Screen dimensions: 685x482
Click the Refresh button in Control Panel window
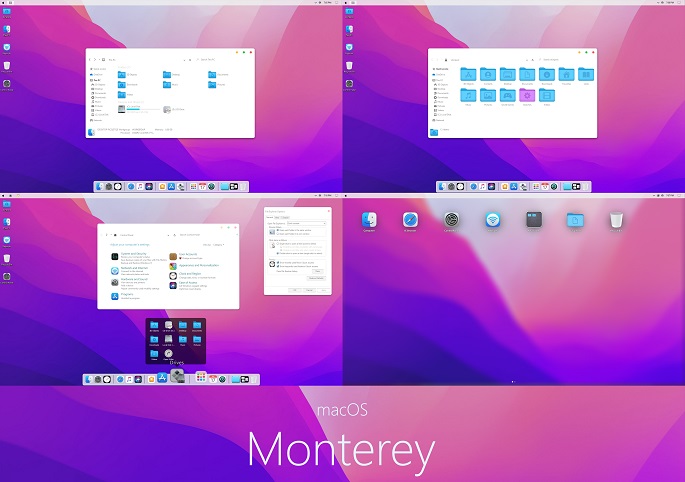click(x=174, y=235)
